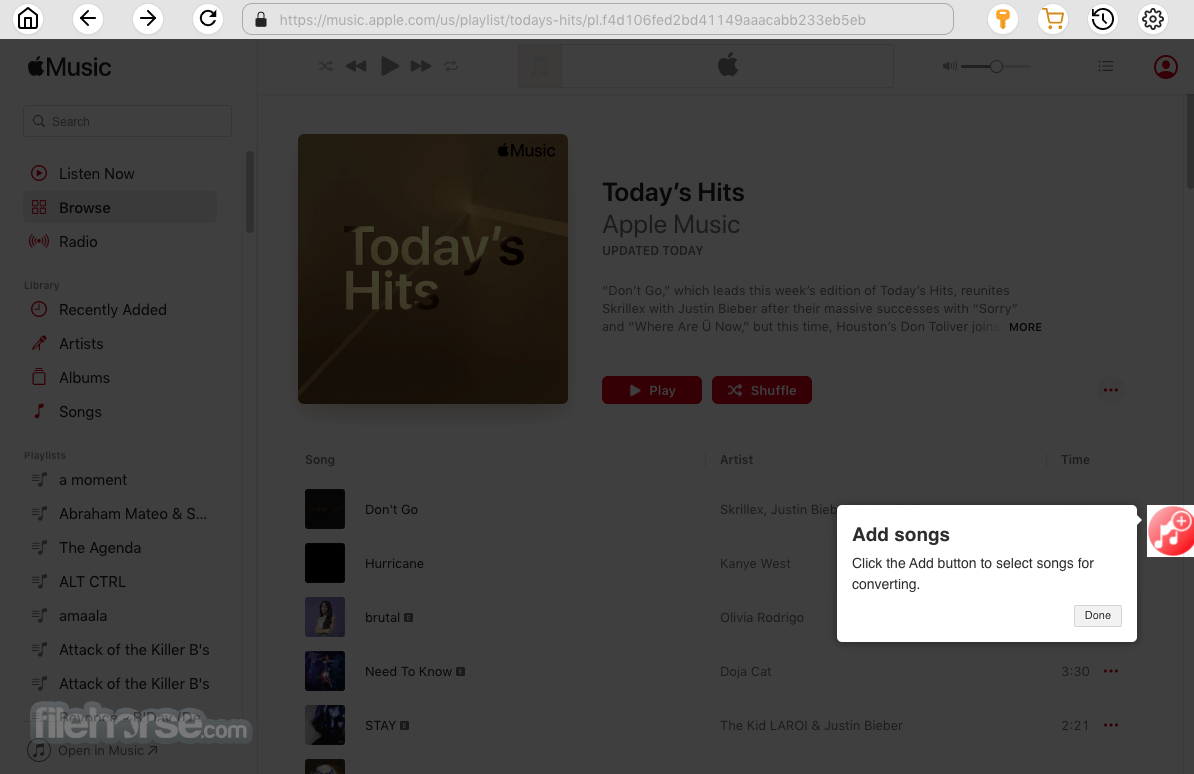Open amaala playlist
The width and height of the screenshot is (1194, 774).
(x=83, y=616)
